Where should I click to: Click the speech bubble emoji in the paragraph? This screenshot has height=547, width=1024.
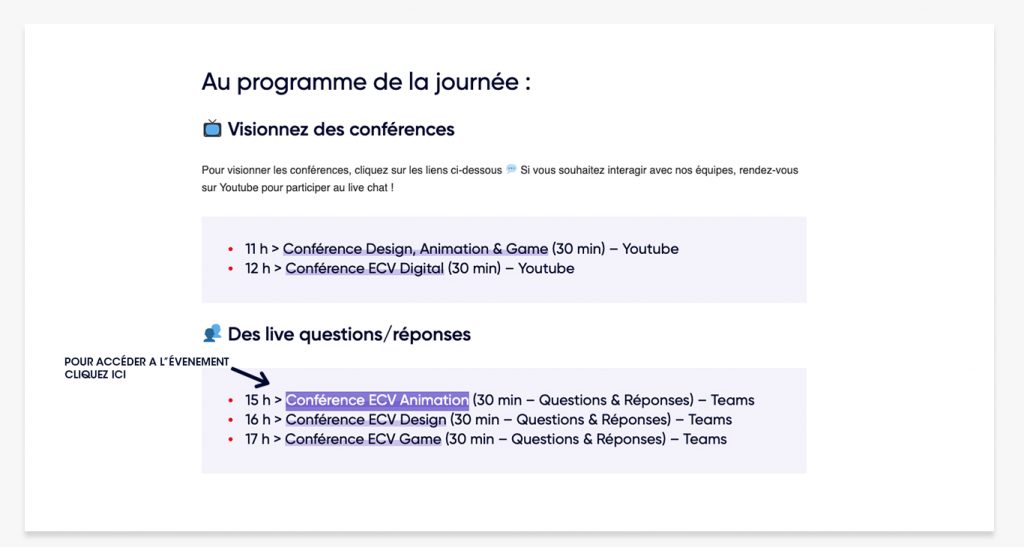tap(511, 169)
